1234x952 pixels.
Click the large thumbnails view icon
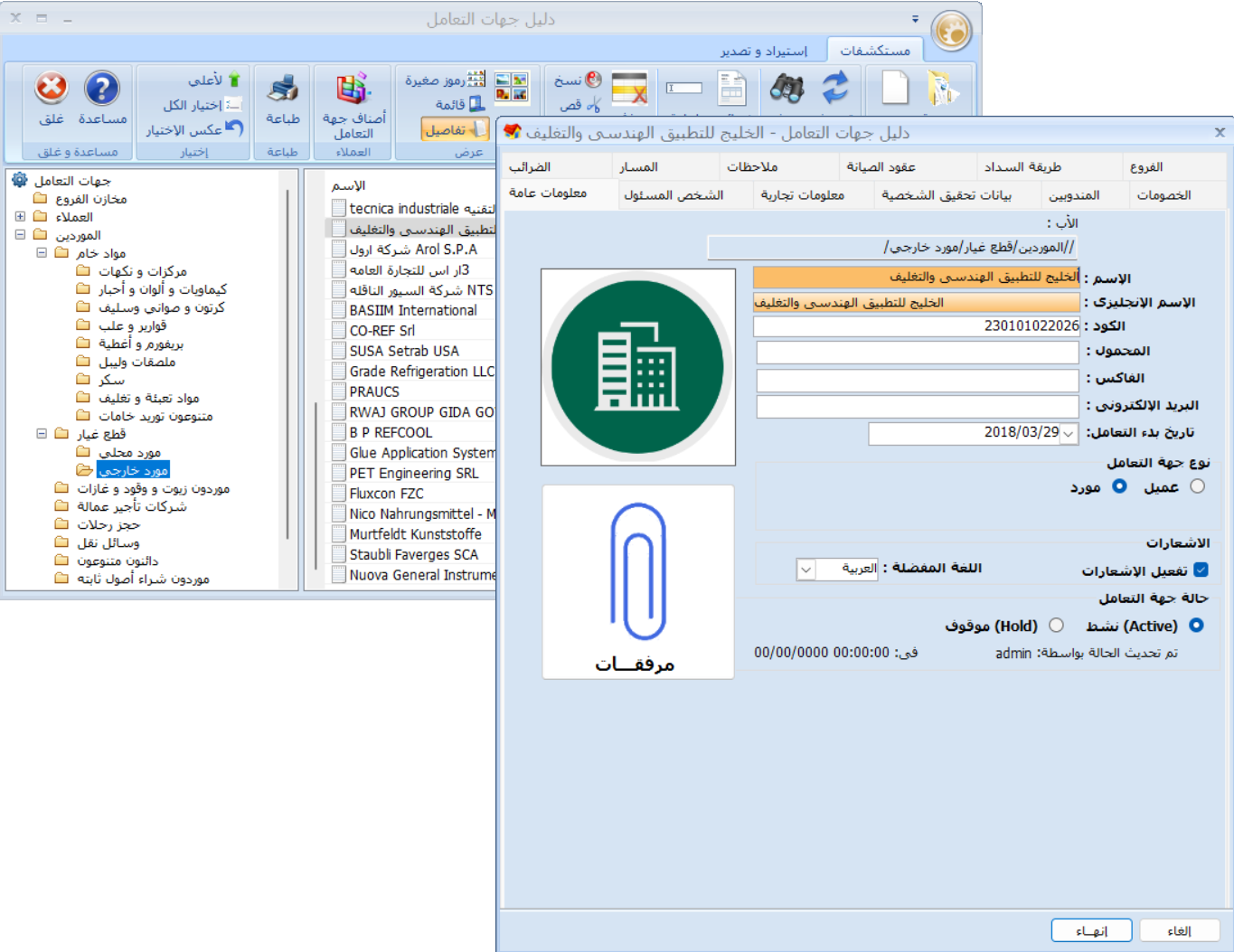512,88
